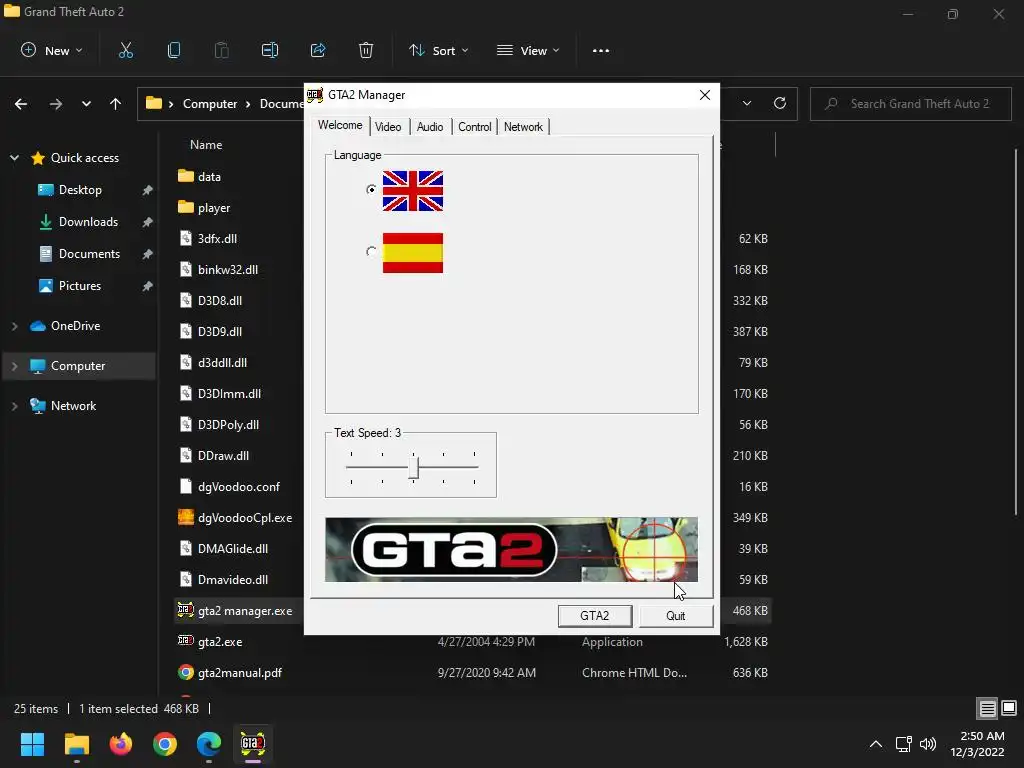Open Documents in Quick access
Screen dimensions: 1024x768
[89, 254]
